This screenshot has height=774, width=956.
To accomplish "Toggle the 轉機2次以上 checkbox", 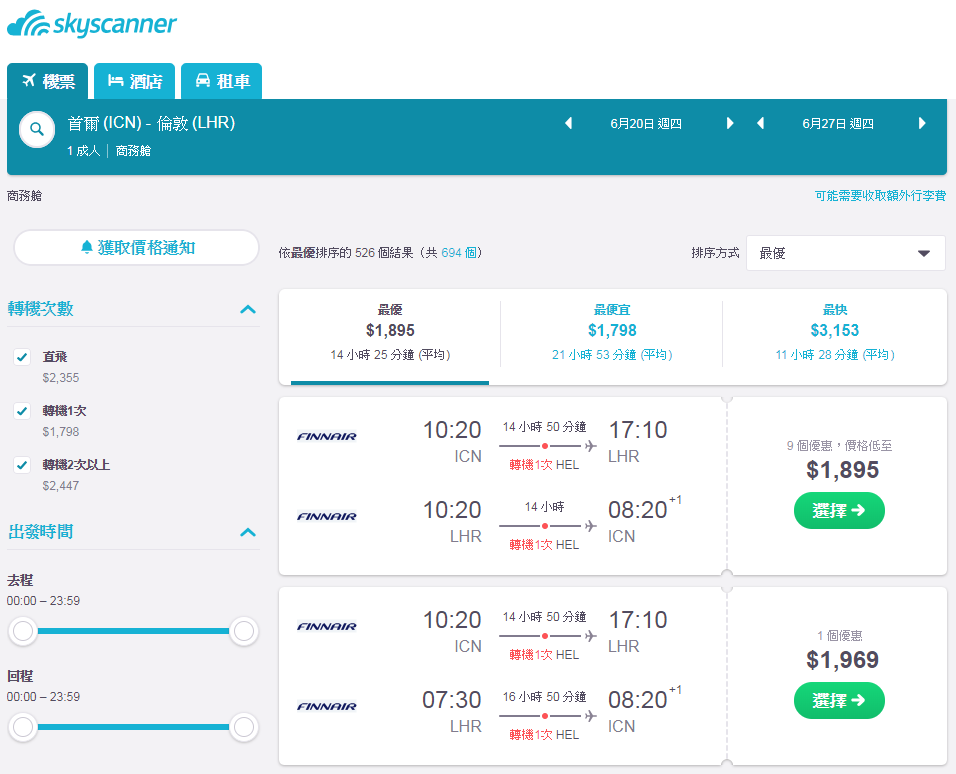I will pyautogui.click(x=22, y=465).
